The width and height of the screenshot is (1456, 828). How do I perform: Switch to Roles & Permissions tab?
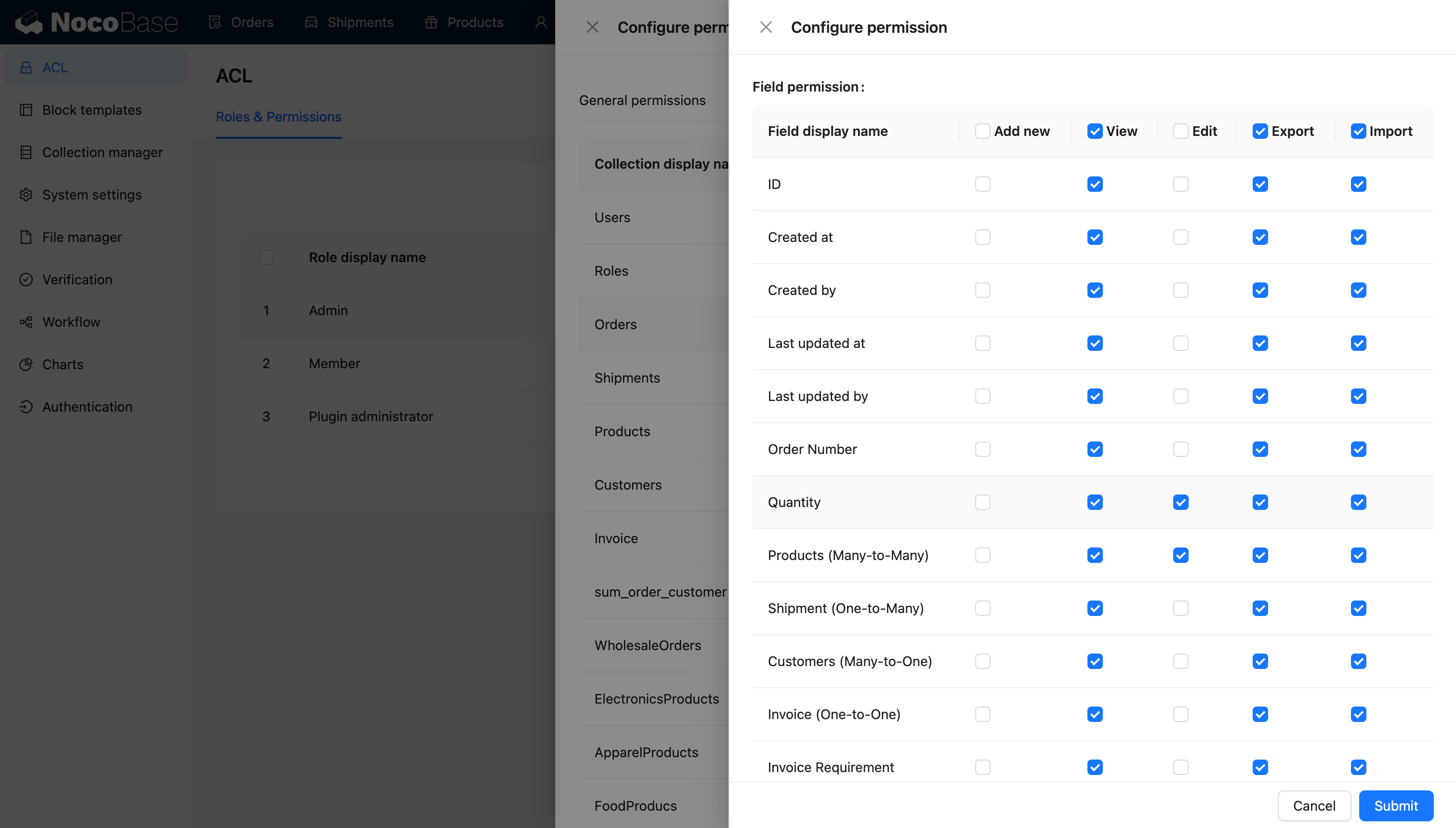278,117
